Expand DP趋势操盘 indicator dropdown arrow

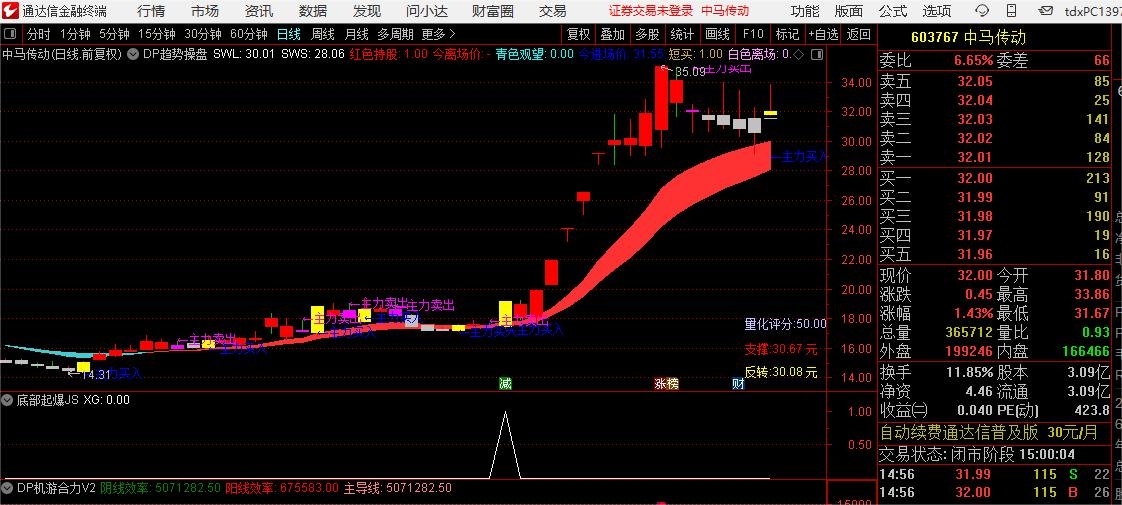[x=134, y=54]
